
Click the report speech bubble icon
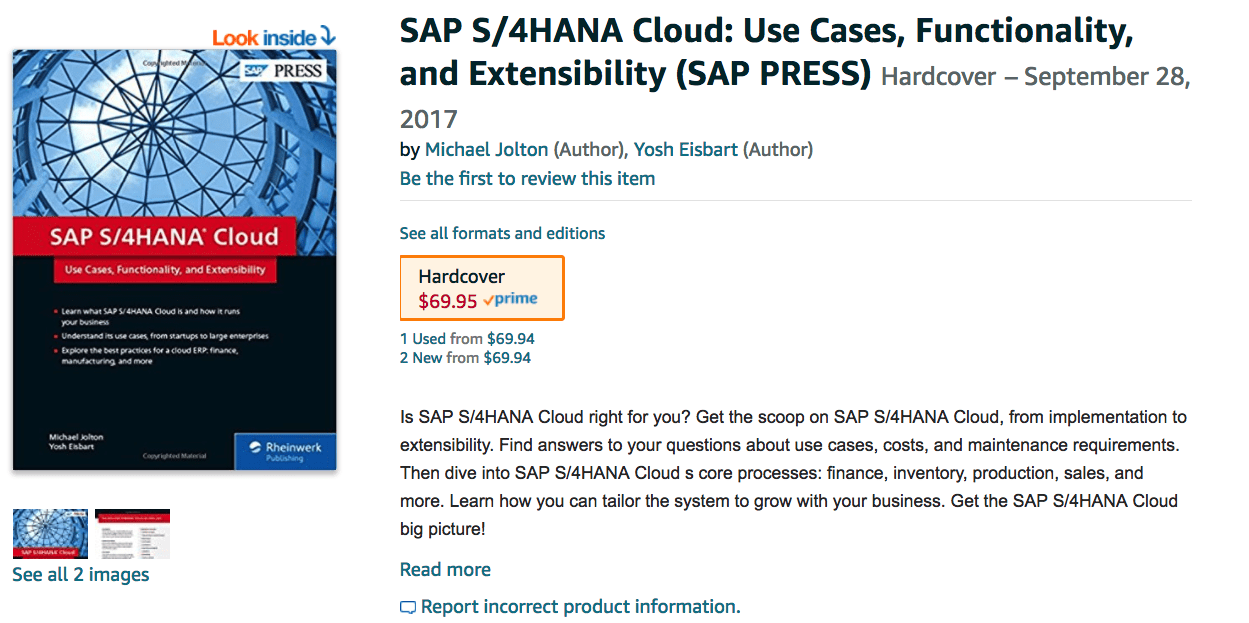pos(407,607)
